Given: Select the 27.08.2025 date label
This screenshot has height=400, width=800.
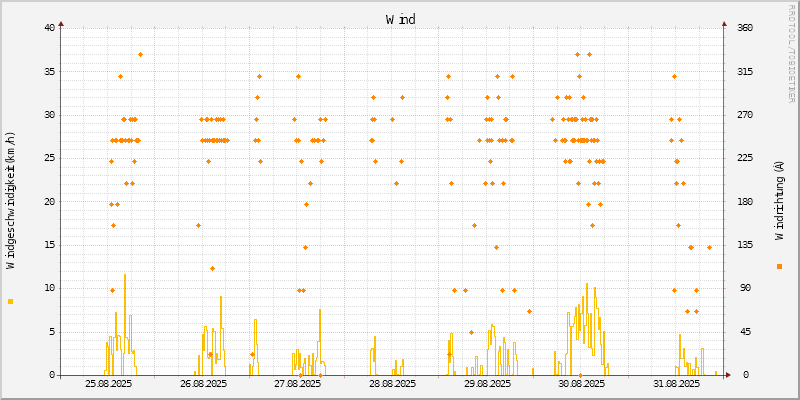Looking at the screenshot, I should pos(297,384).
